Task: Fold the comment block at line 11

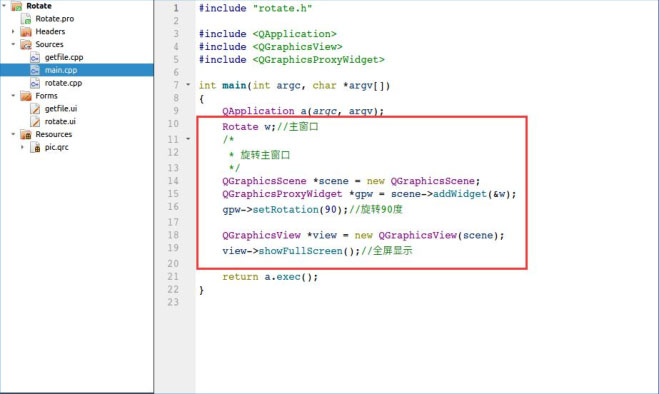Action: pos(188,138)
